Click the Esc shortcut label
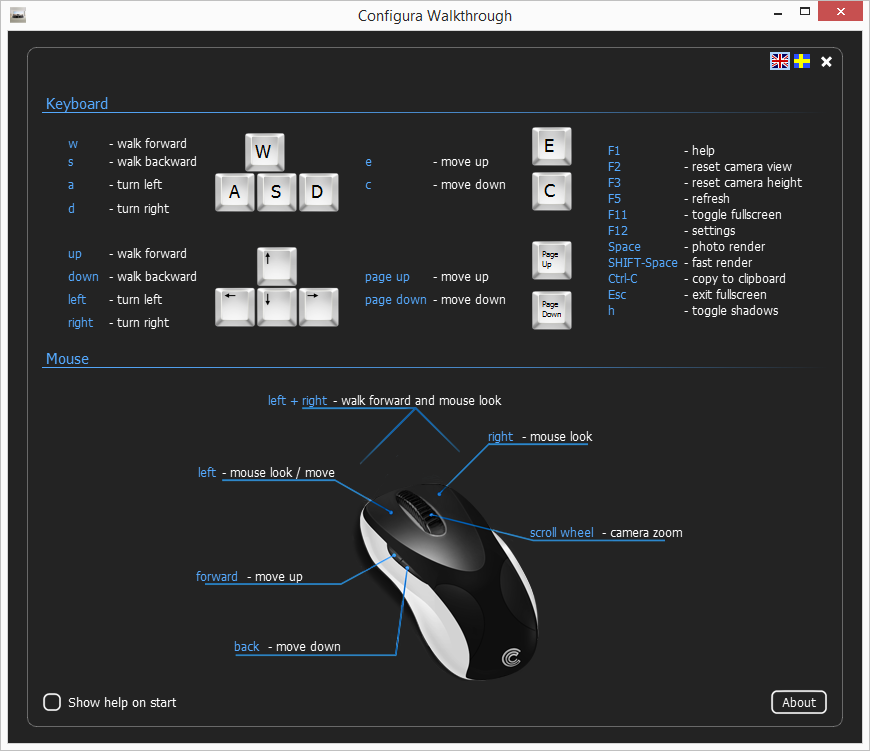This screenshot has height=751, width=870. click(616, 295)
